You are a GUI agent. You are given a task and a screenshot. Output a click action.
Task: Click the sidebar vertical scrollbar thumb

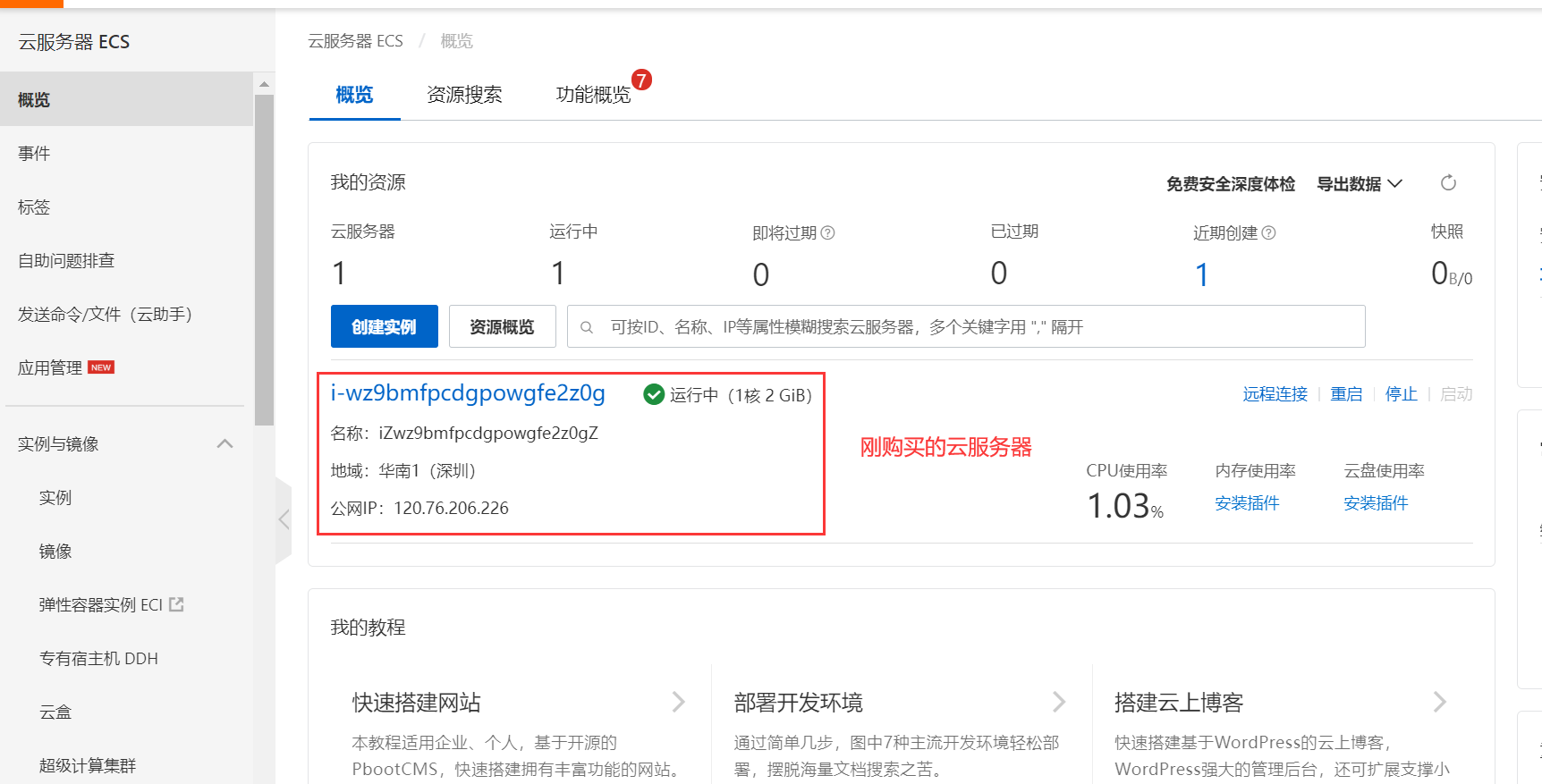pos(264,260)
